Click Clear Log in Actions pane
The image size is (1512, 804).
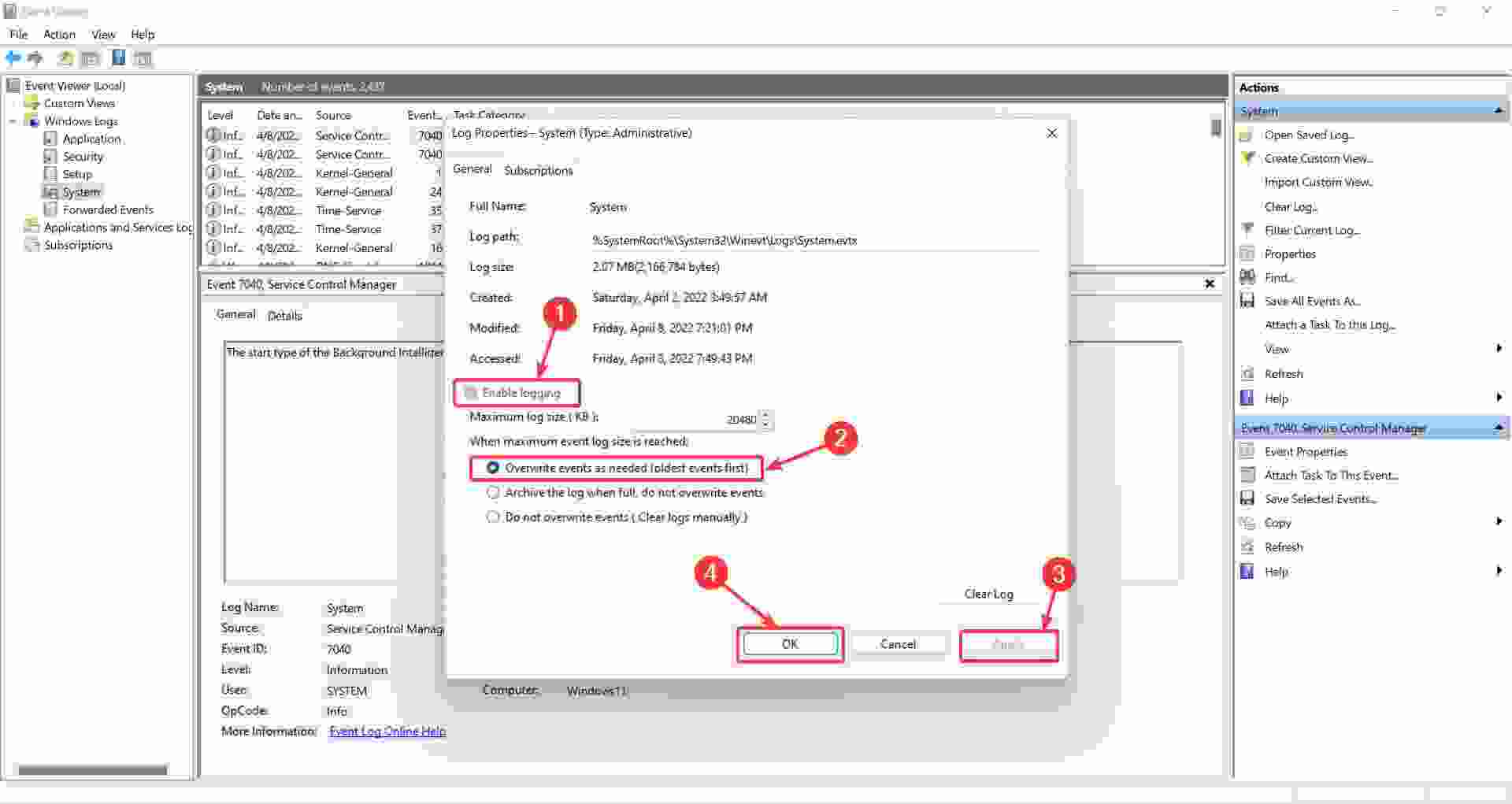[x=1291, y=206]
